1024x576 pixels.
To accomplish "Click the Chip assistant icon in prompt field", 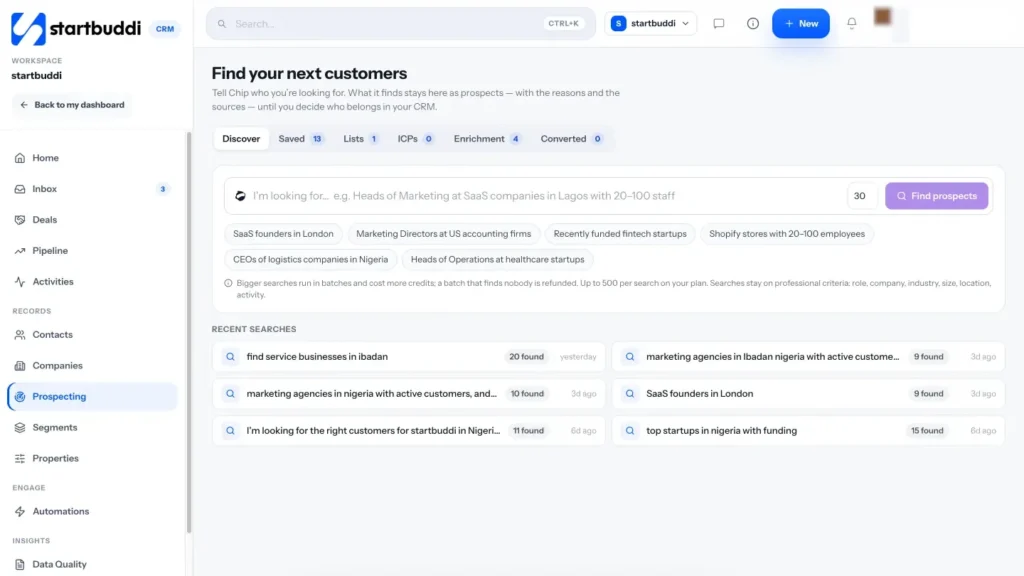I will click(x=240, y=196).
